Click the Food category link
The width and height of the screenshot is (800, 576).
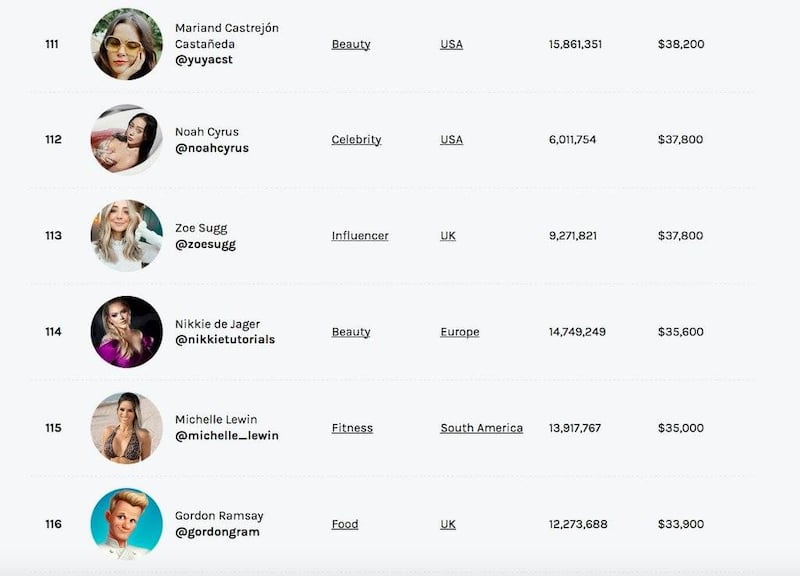[x=345, y=524]
